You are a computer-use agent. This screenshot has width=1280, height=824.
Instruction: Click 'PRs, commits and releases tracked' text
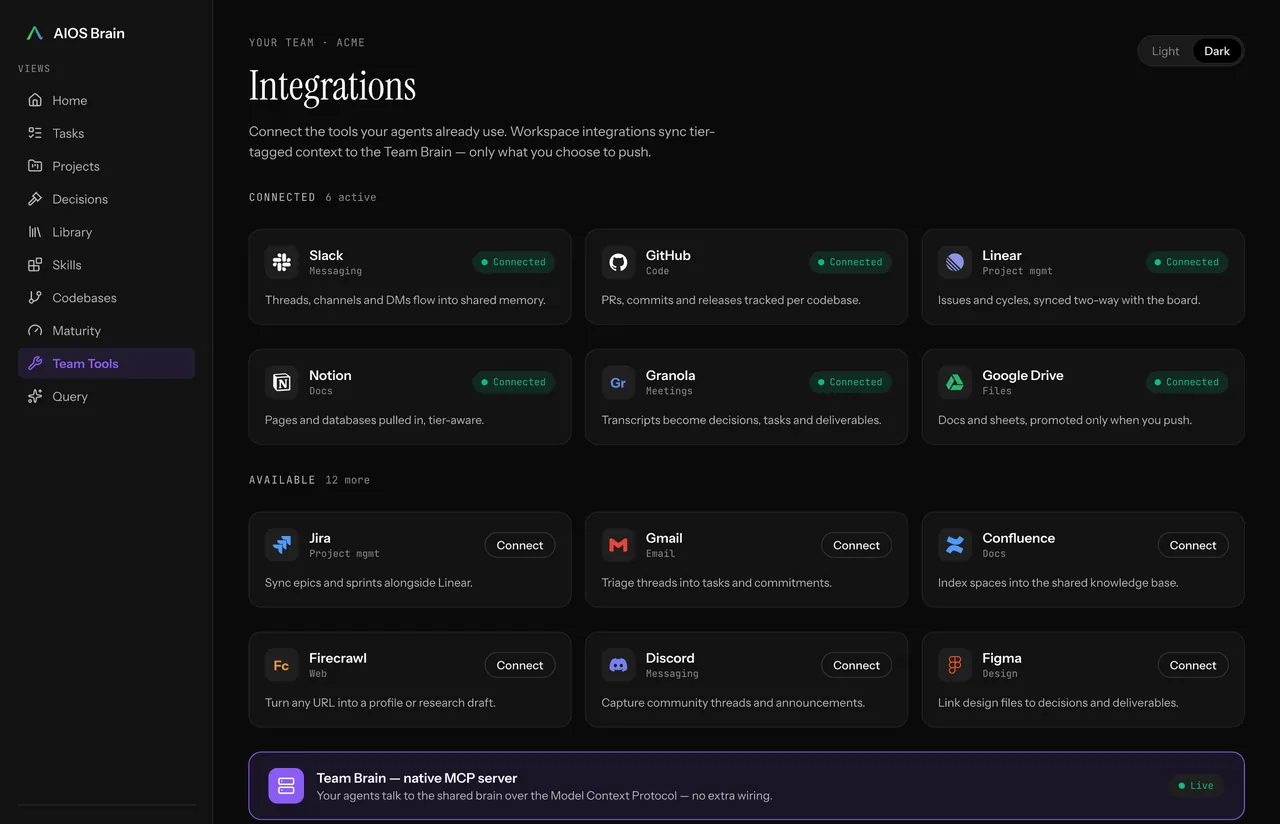click(731, 300)
